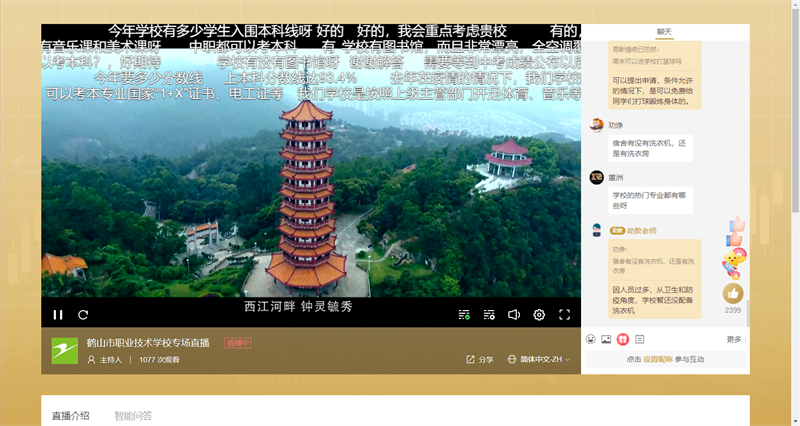Toggle the danmaku bullet comments on/off
The height and width of the screenshot is (426, 800).
tap(464, 315)
